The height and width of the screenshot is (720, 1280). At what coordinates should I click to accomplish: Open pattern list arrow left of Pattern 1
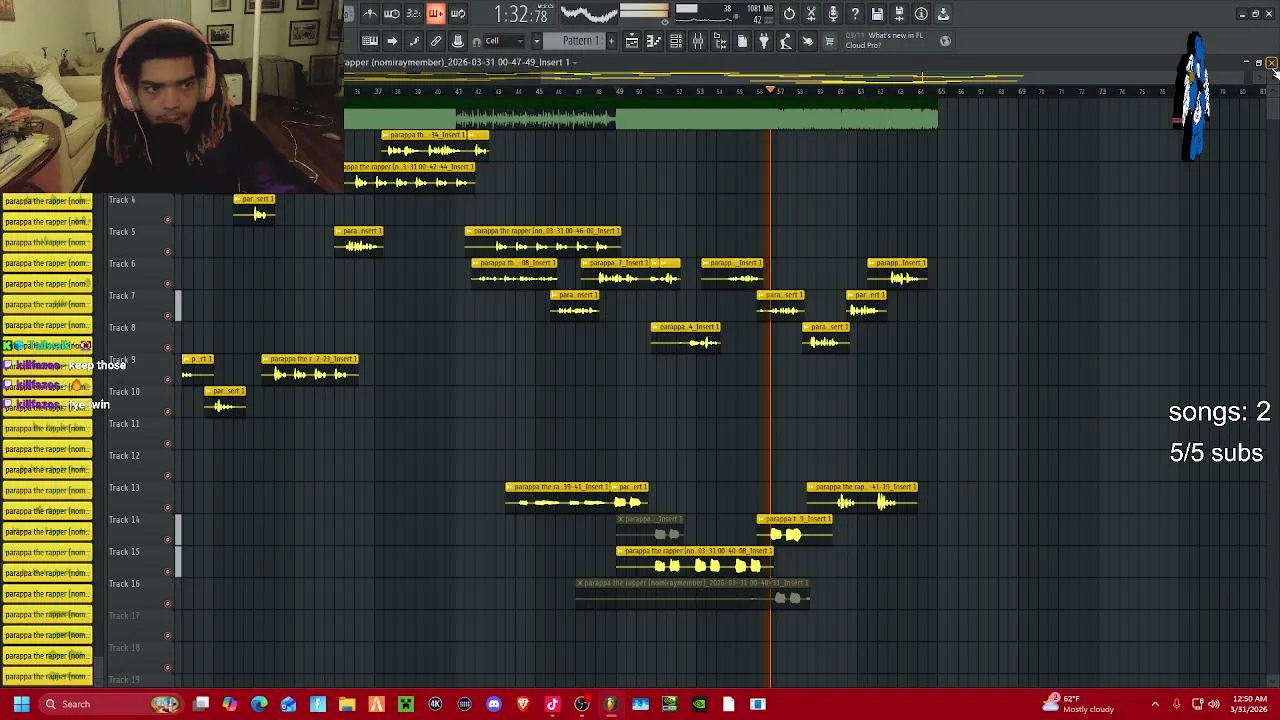(536, 41)
